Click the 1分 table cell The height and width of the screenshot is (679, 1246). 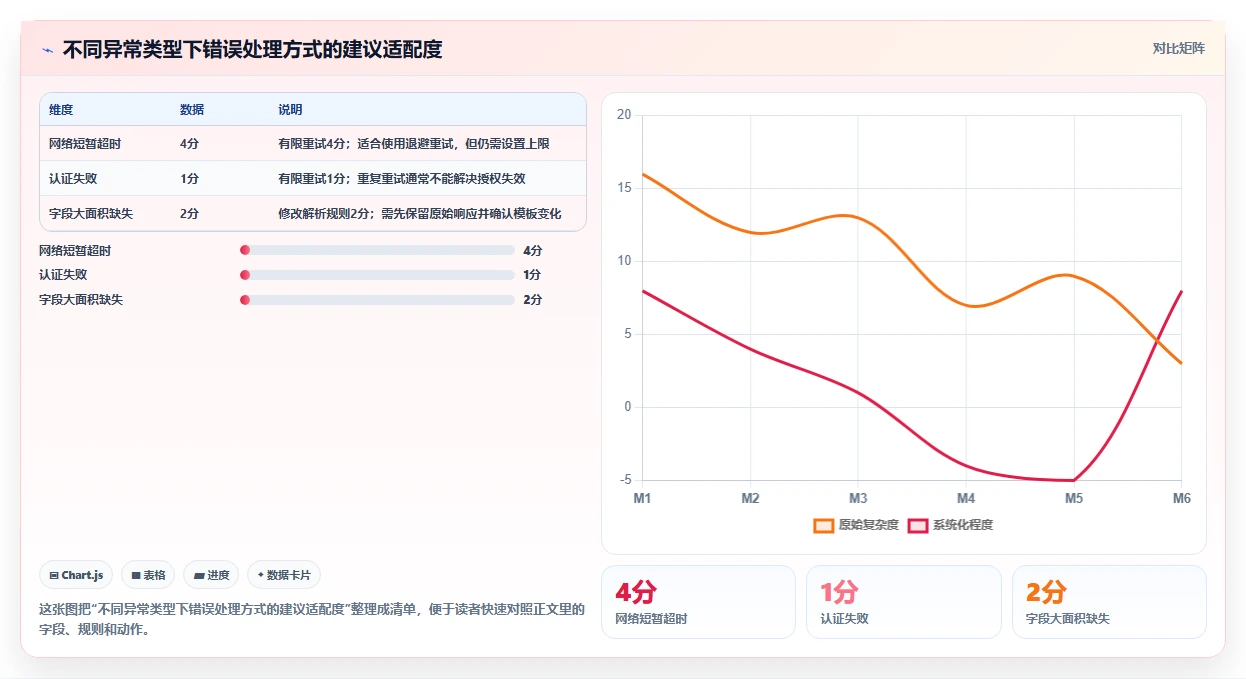point(190,179)
